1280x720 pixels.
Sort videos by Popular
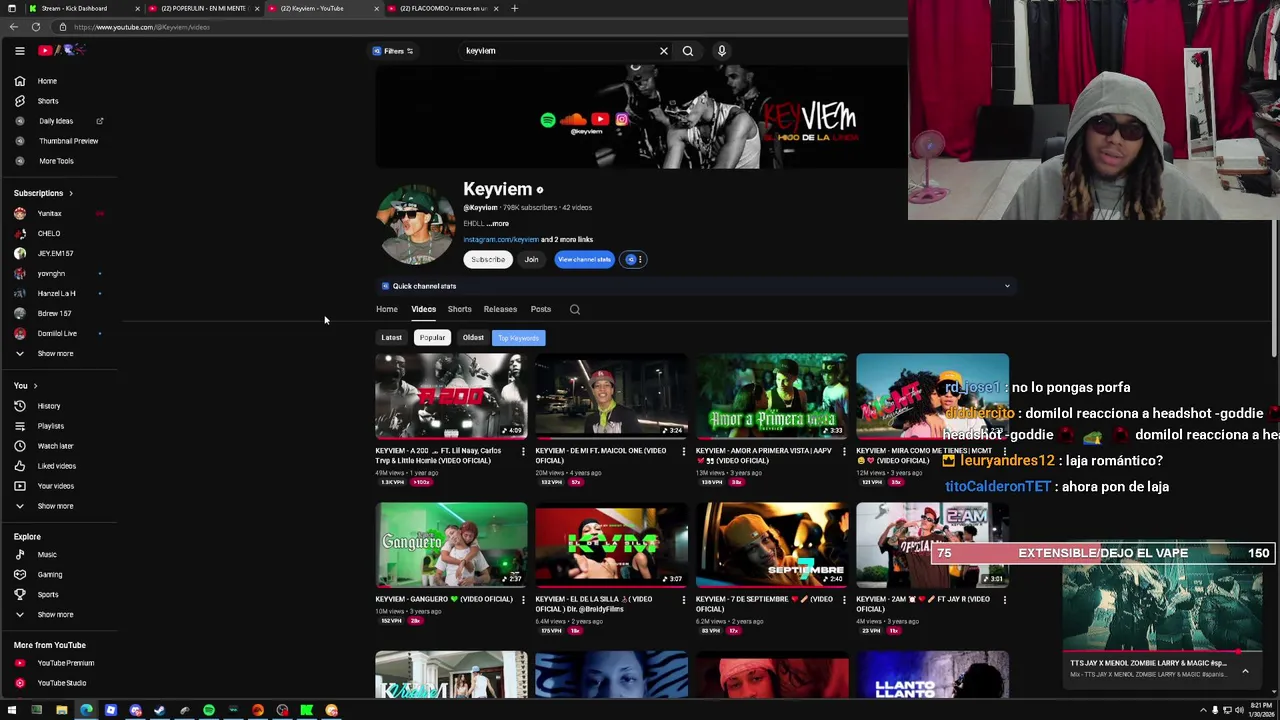(x=432, y=338)
